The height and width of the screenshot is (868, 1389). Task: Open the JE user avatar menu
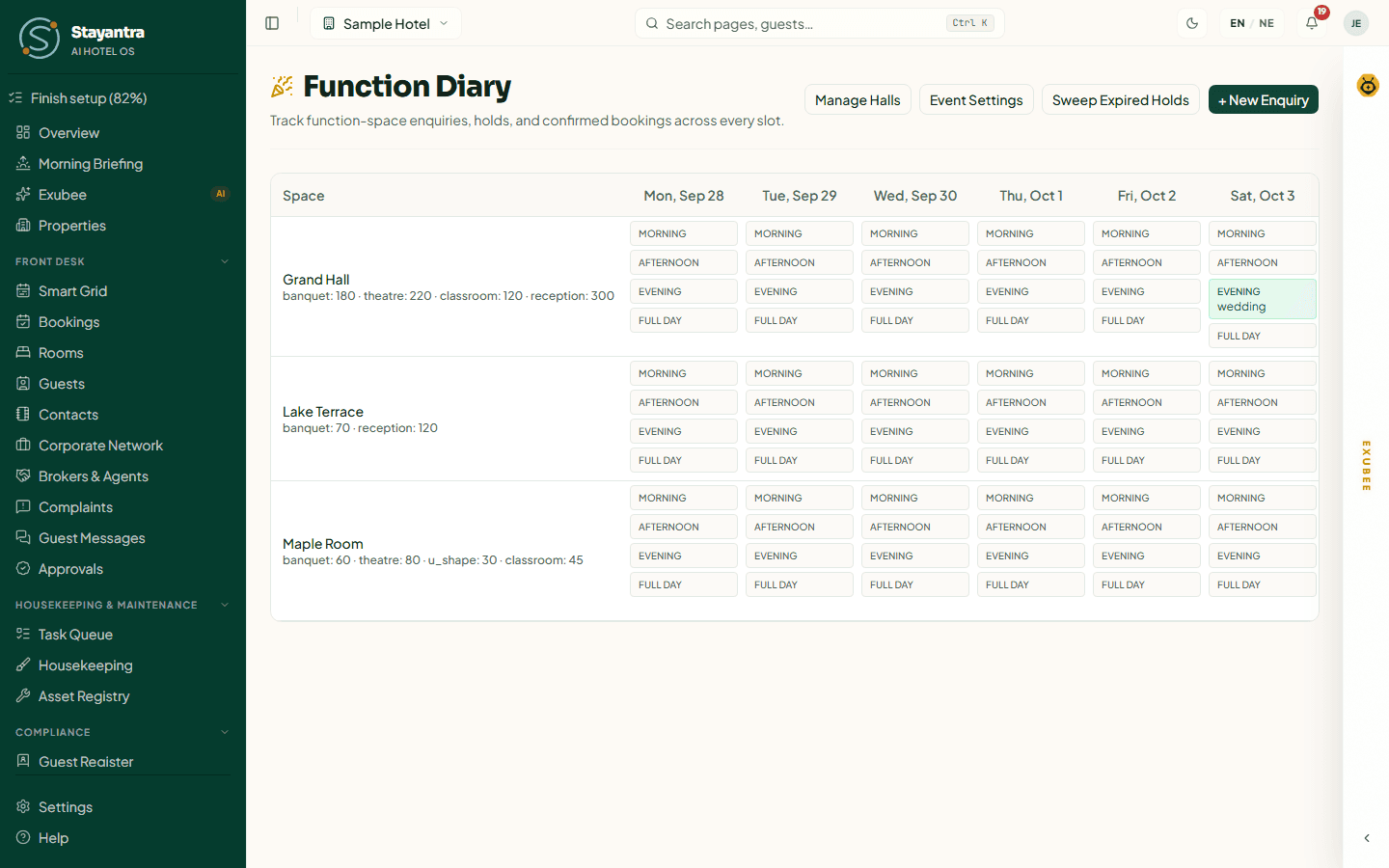point(1356,23)
